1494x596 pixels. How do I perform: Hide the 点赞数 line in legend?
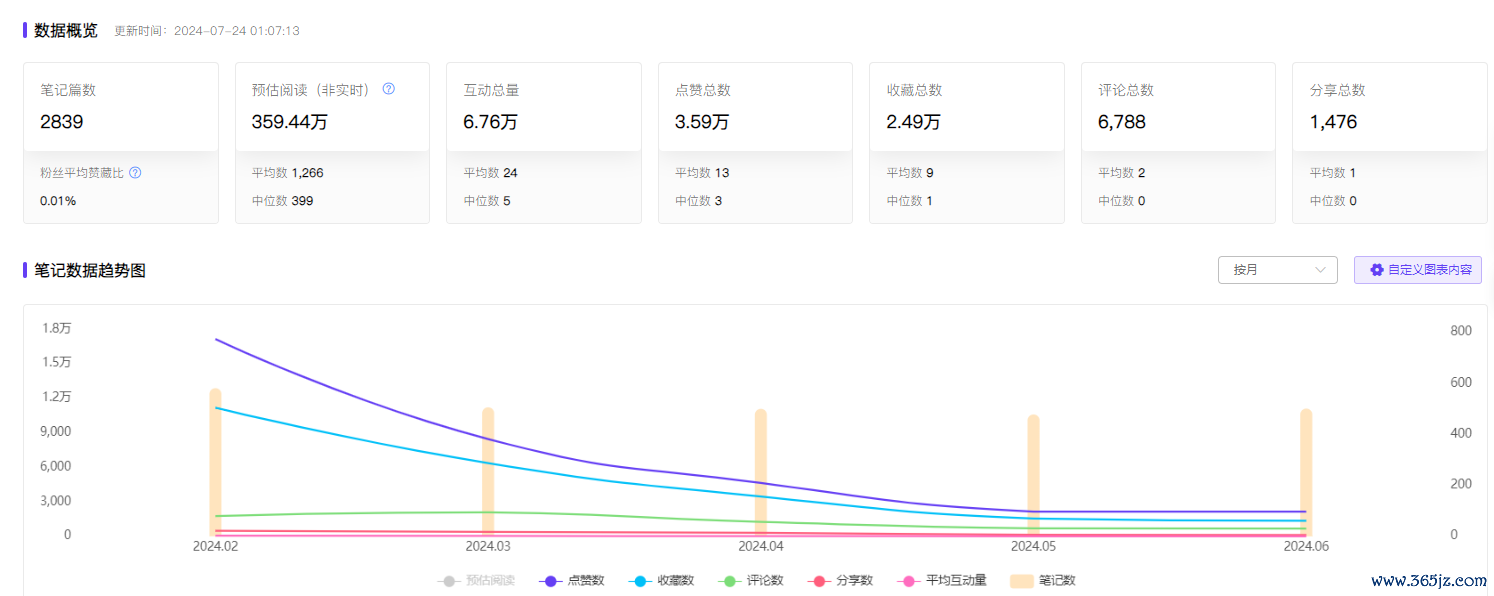click(x=571, y=581)
